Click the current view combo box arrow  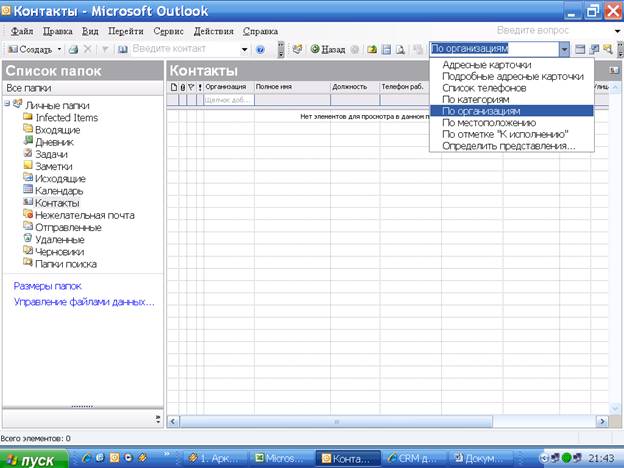coord(564,49)
